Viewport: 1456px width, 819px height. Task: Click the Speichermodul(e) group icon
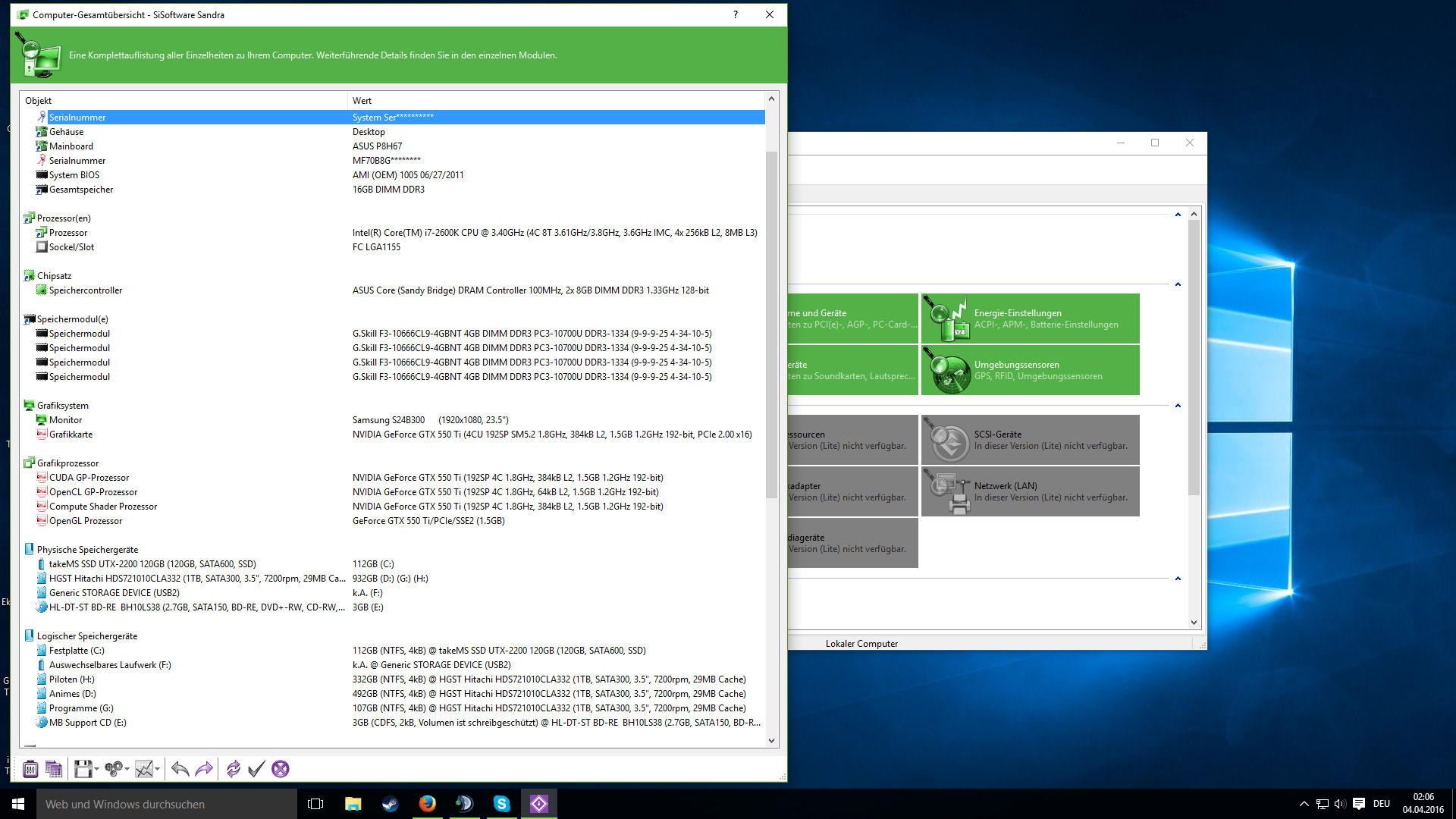[x=30, y=319]
